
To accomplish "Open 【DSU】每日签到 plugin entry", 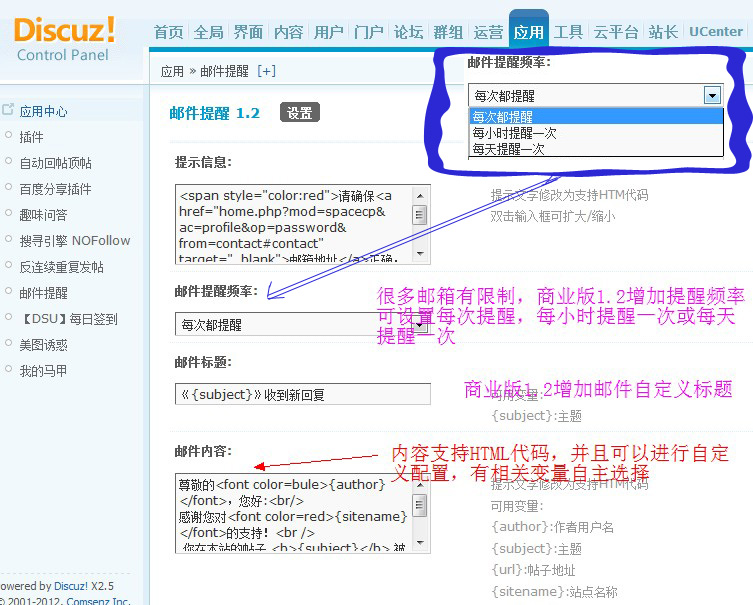I will click(68, 319).
